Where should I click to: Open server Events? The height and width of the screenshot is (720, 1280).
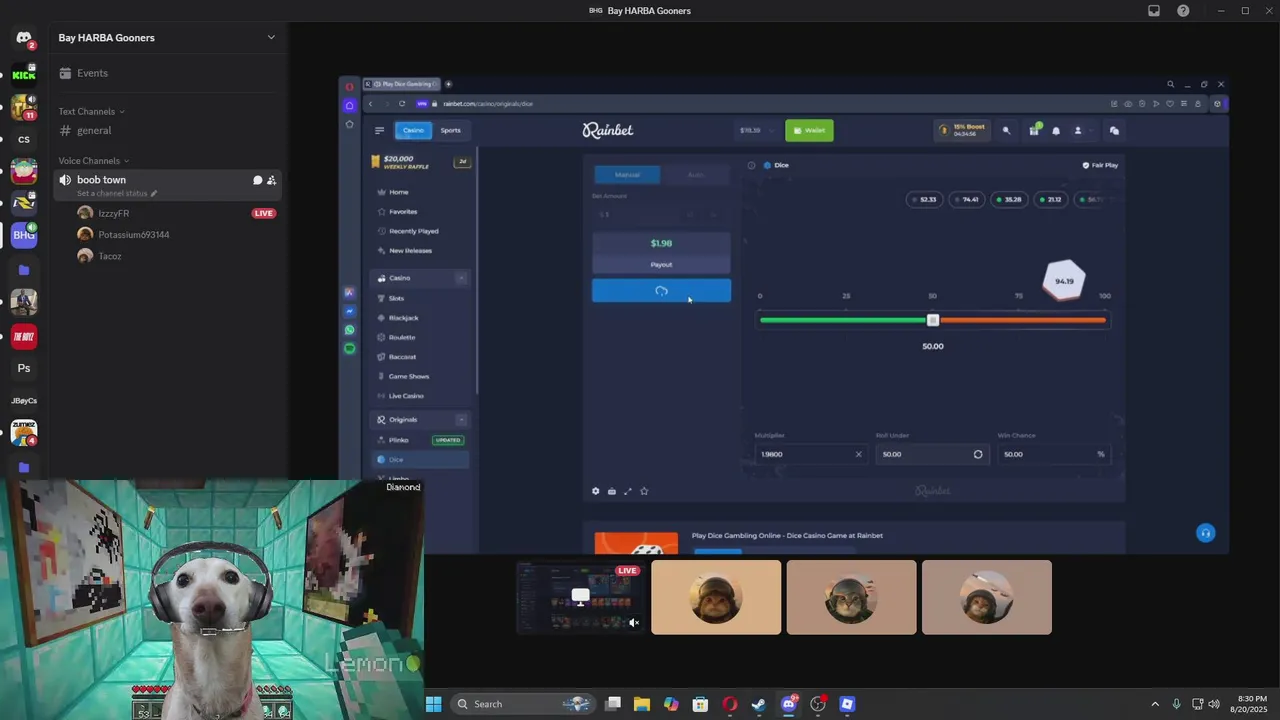(x=92, y=73)
